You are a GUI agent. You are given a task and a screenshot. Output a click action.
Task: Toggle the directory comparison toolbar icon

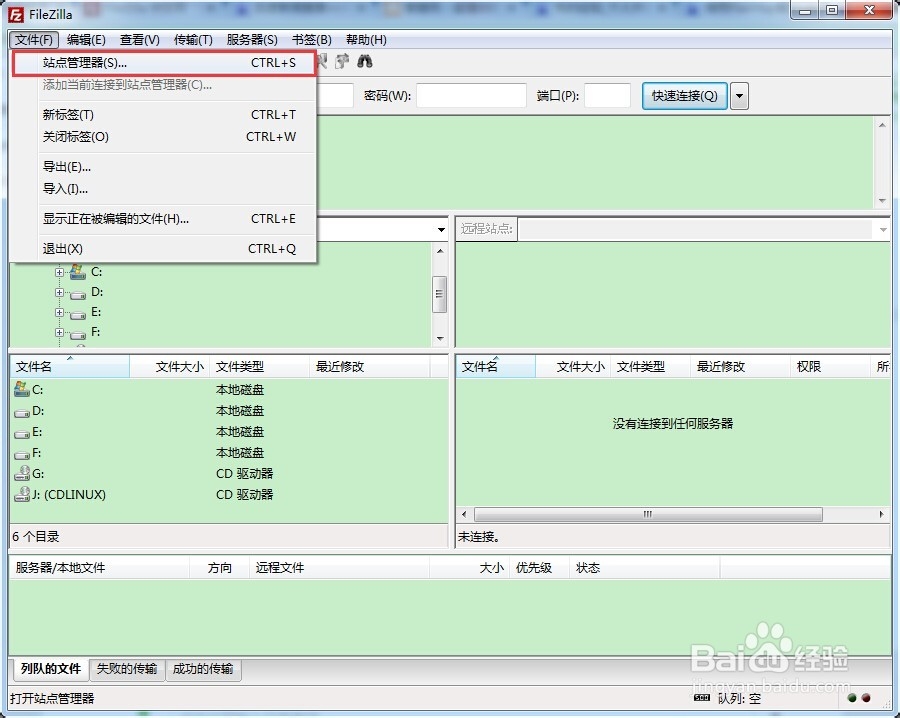tap(324, 61)
